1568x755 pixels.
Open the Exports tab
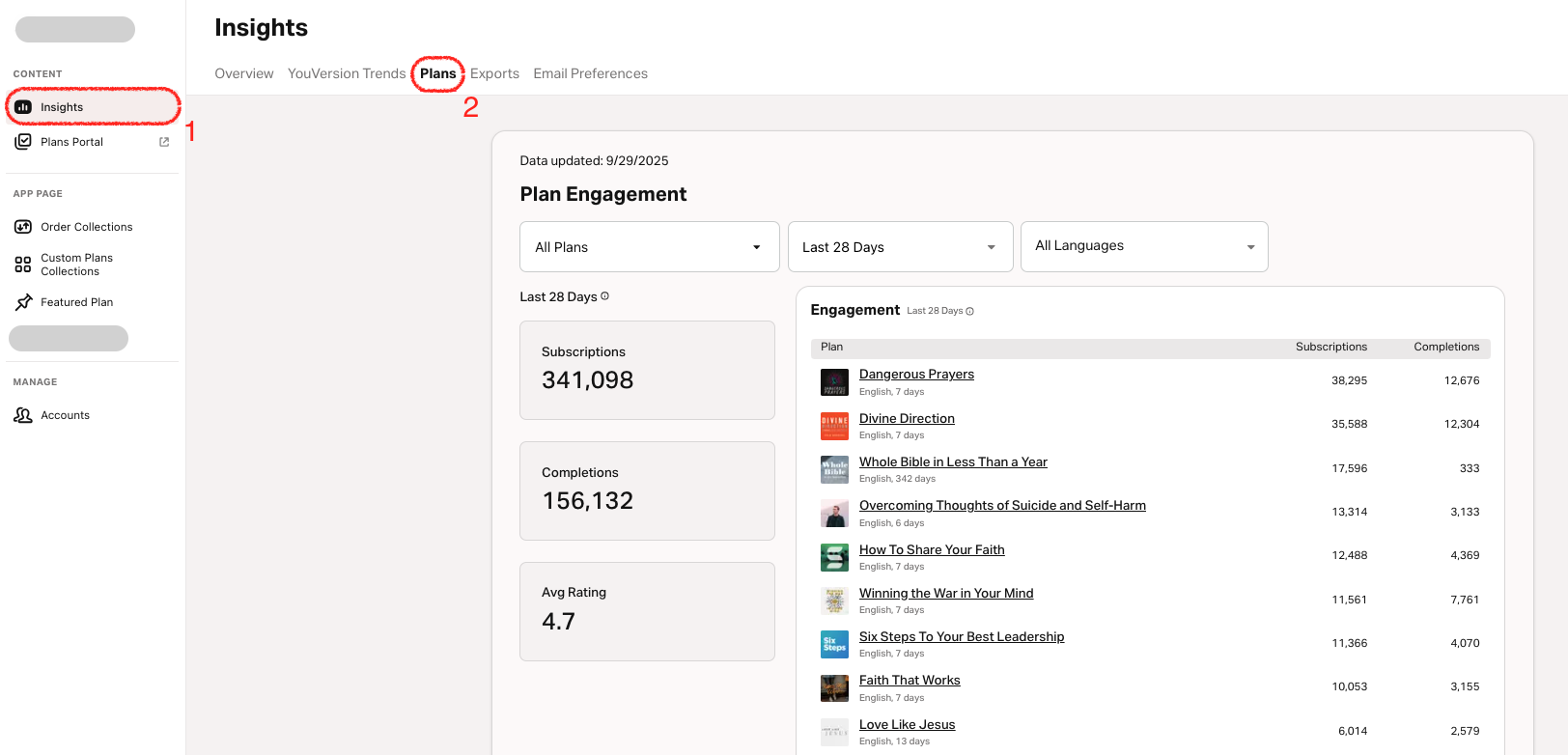click(x=494, y=73)
